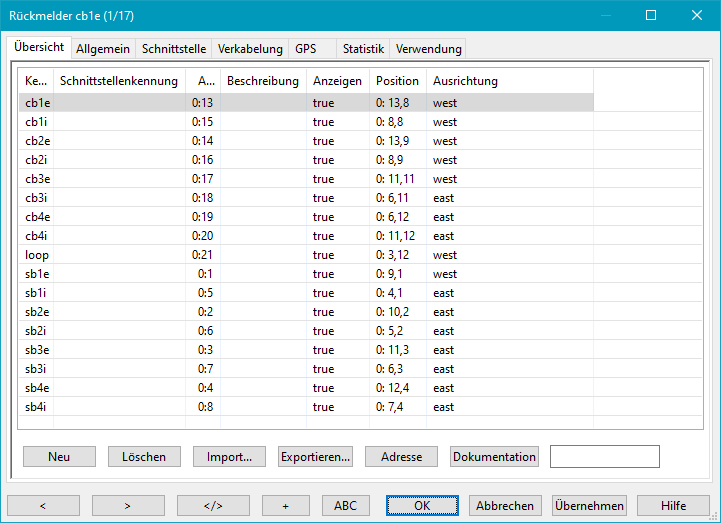Show the Statistik tab
This screenshot has width=721, height=523.
click(363, 48)
